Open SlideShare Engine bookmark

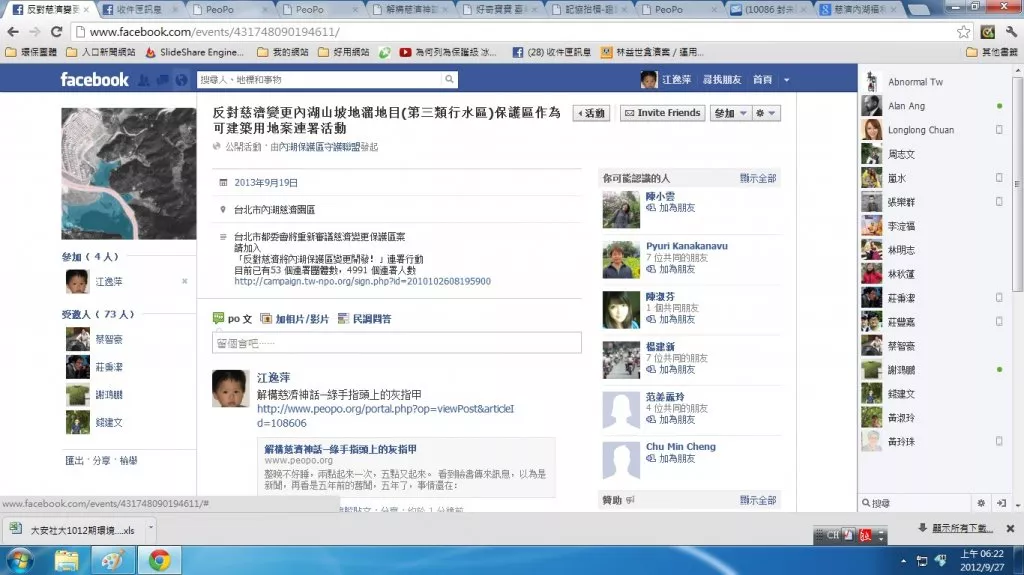[x=195, y=52]
